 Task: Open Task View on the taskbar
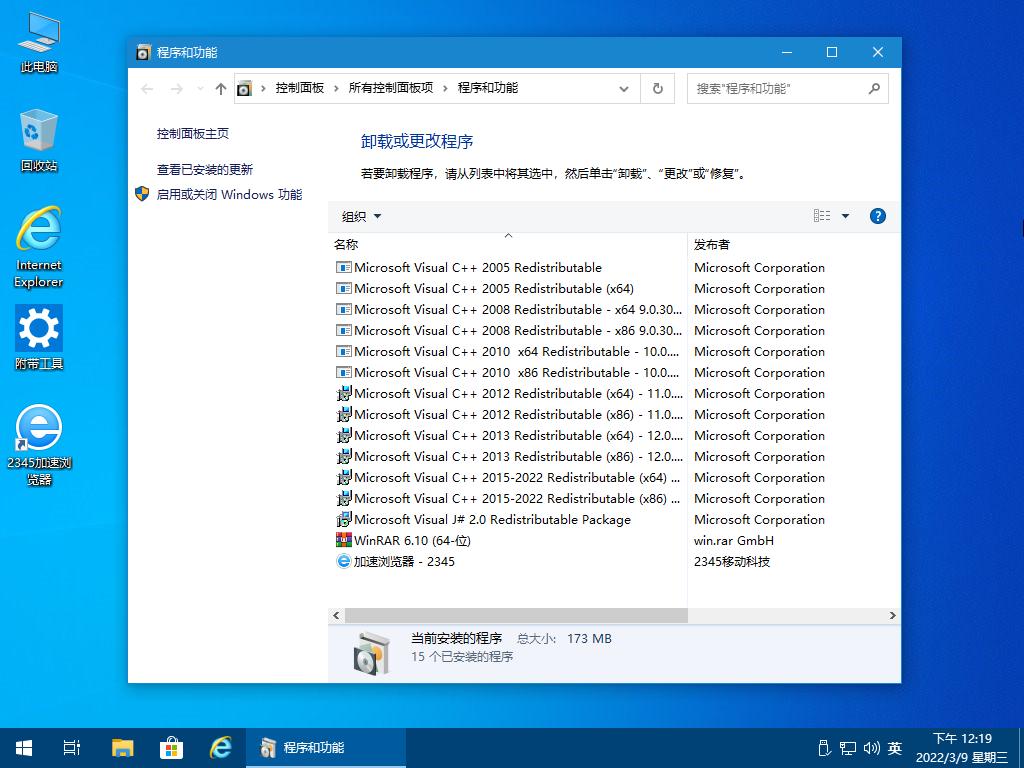click(72, 748)
